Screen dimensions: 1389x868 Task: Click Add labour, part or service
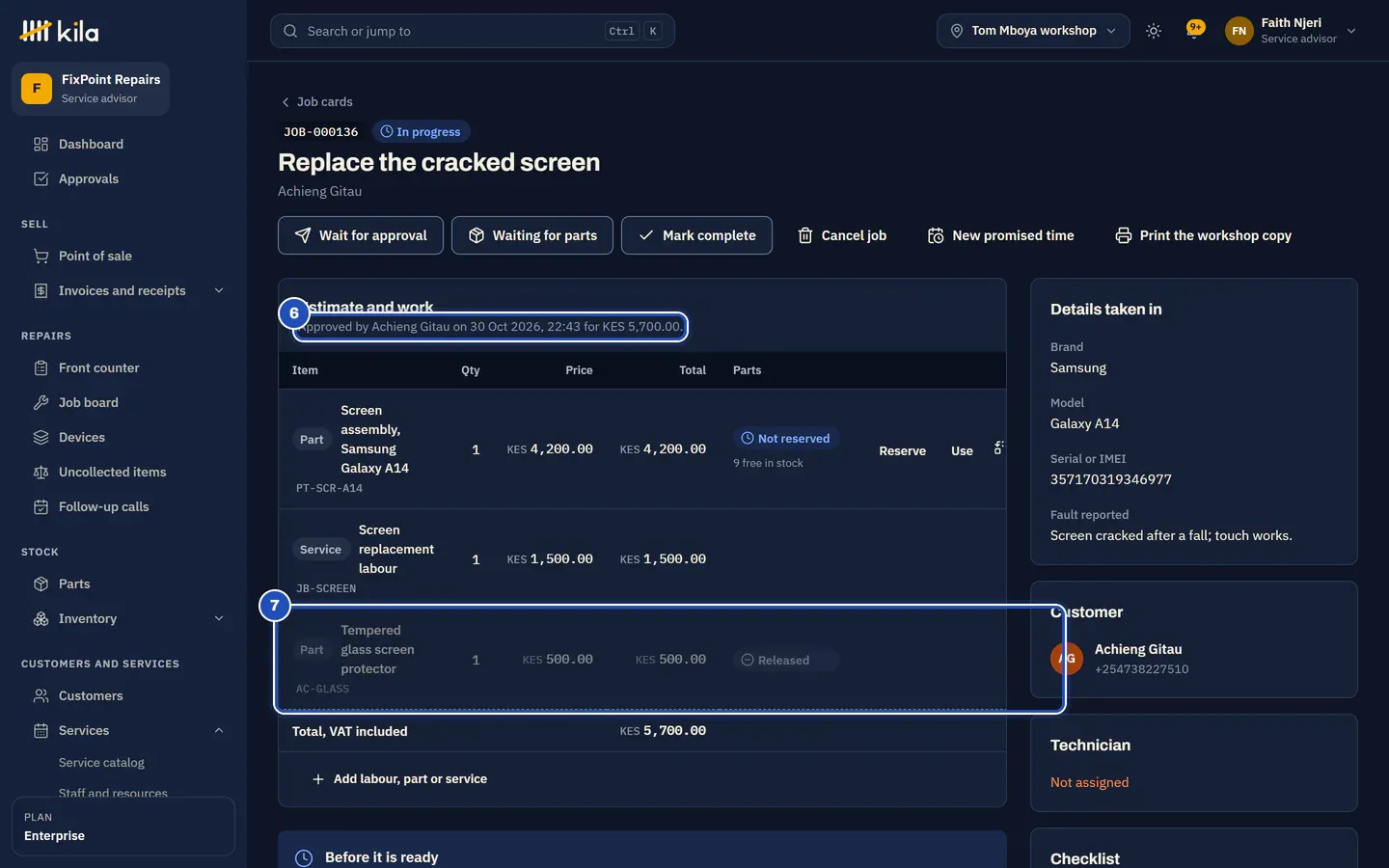(399, 779)
